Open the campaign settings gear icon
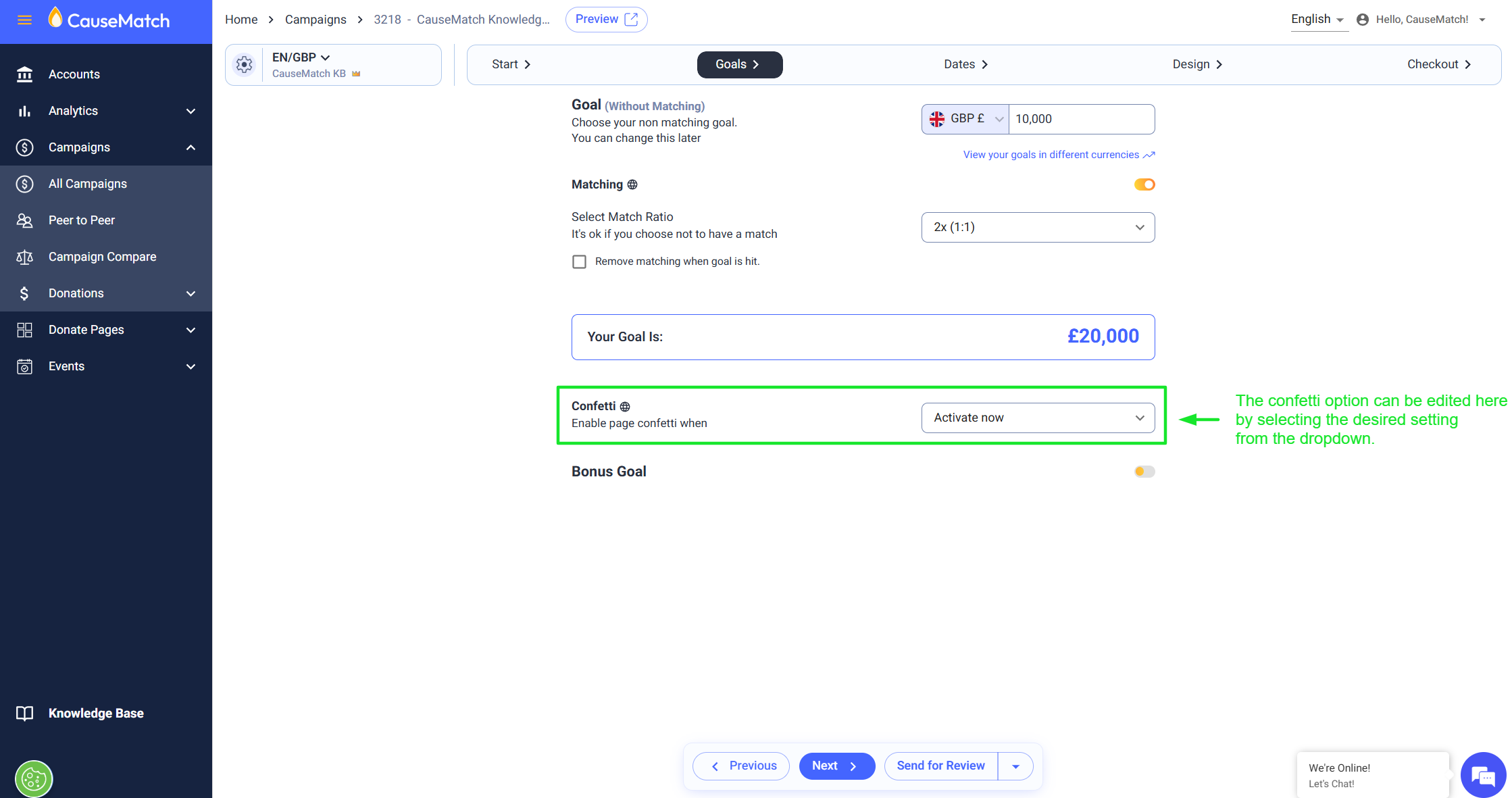Screen dimensions: 1512x798 click(x=244, y=65)
